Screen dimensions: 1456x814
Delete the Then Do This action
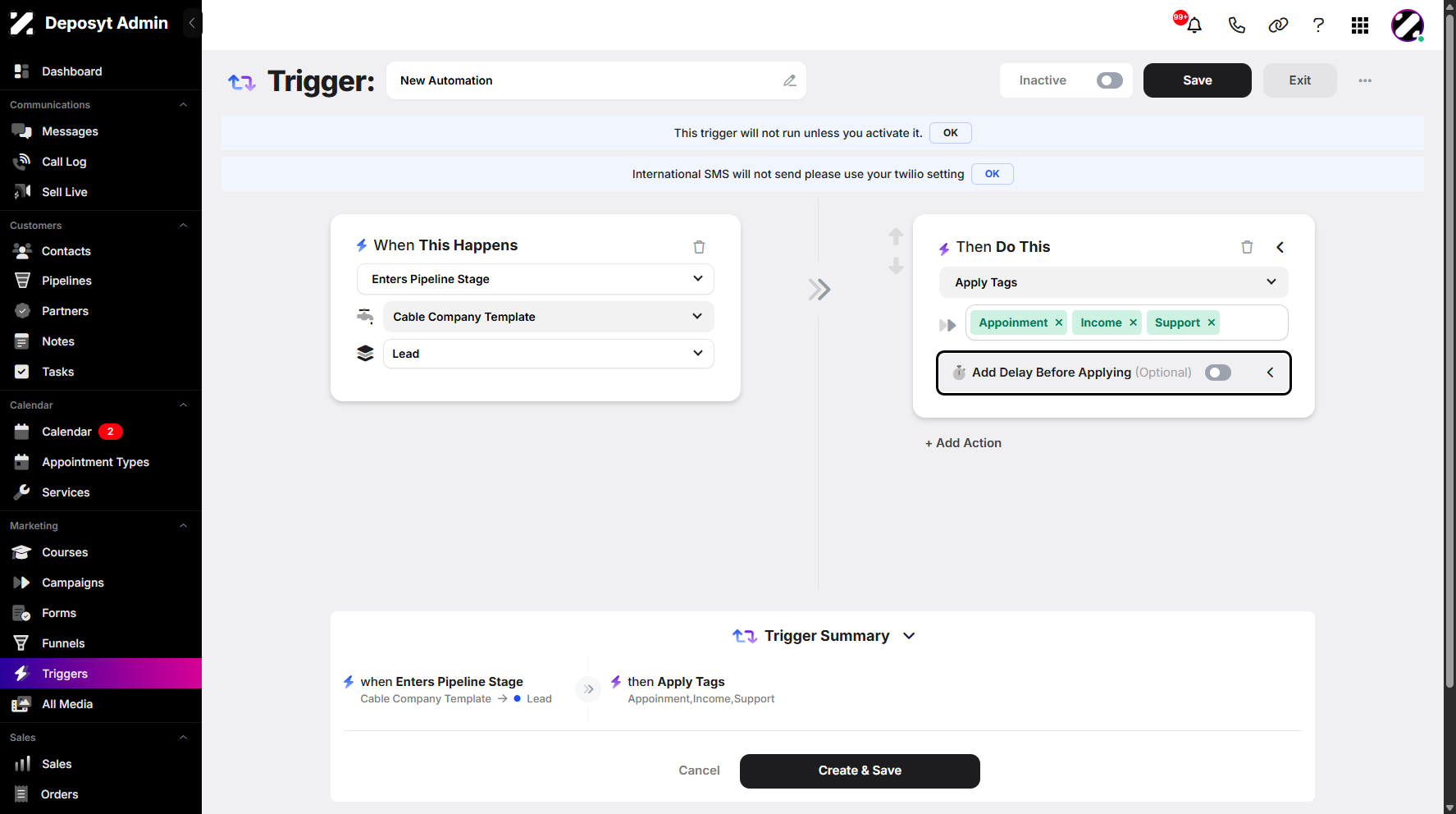(1247, 247)
